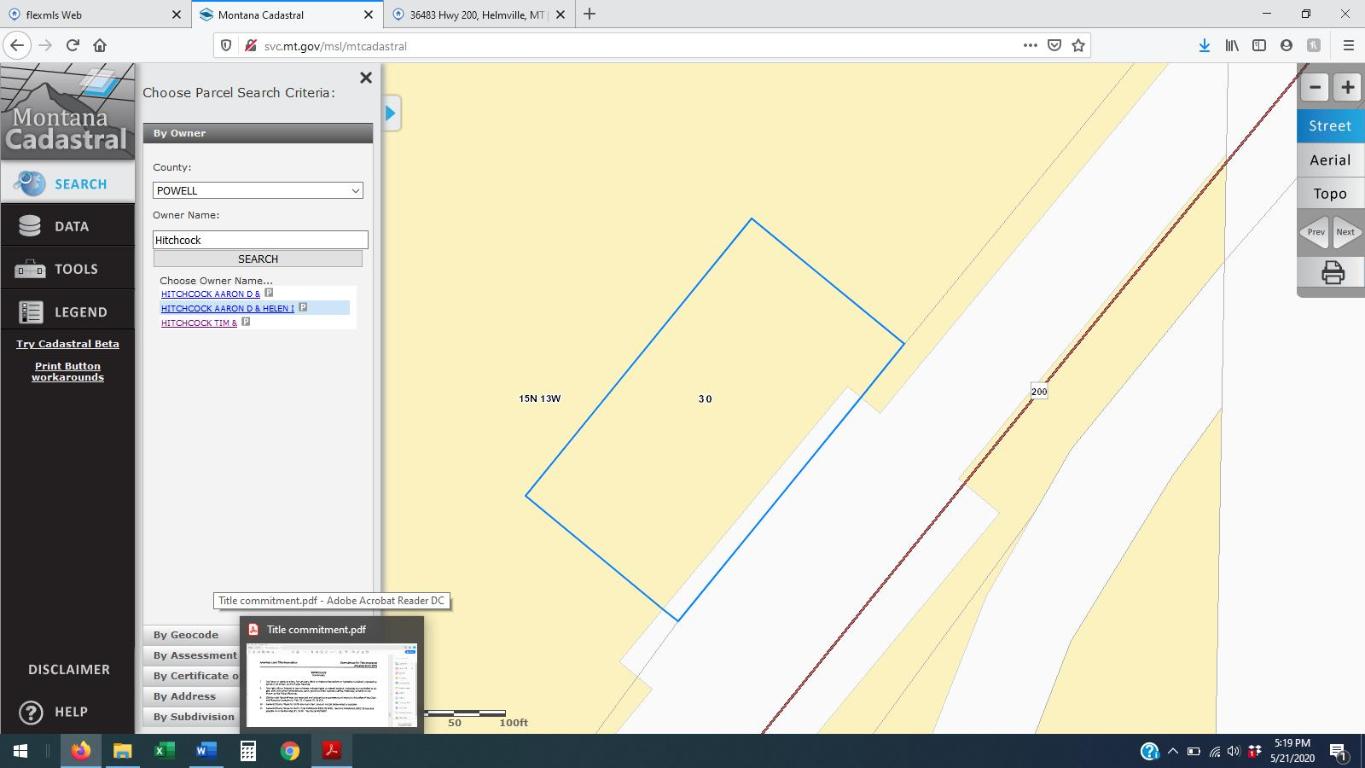This screenshot has width=1365, height=768.
Task: Toggle the Firefox sidebar icon
Action: coord(1259,45)
